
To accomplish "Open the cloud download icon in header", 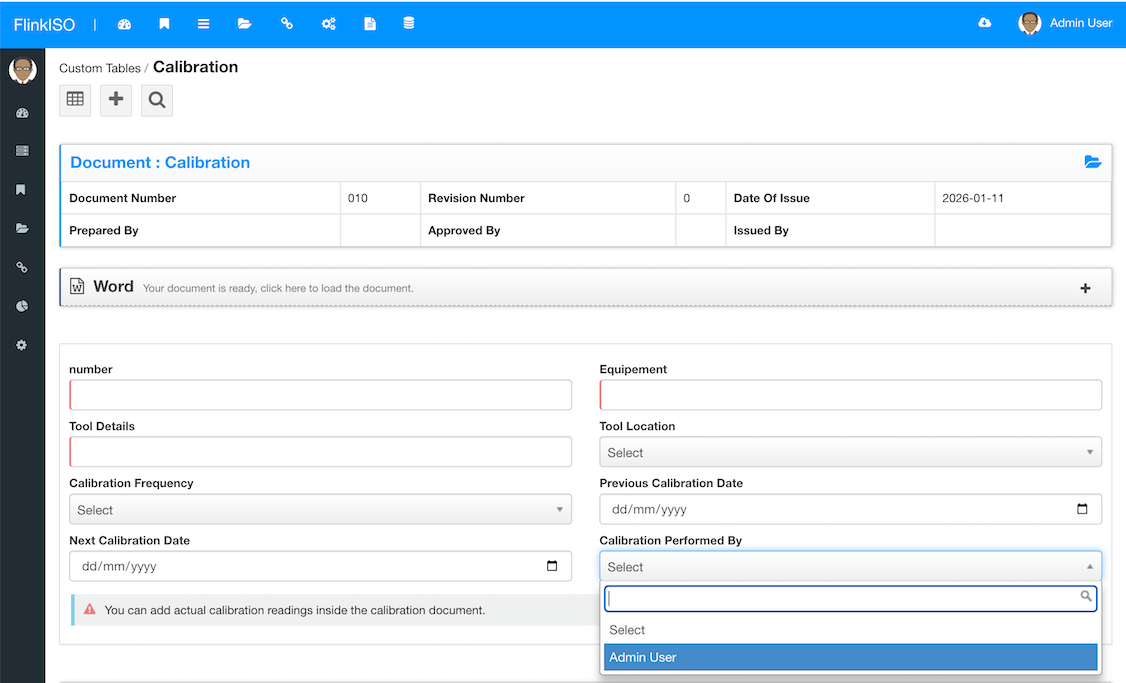I will coord(985,23).
